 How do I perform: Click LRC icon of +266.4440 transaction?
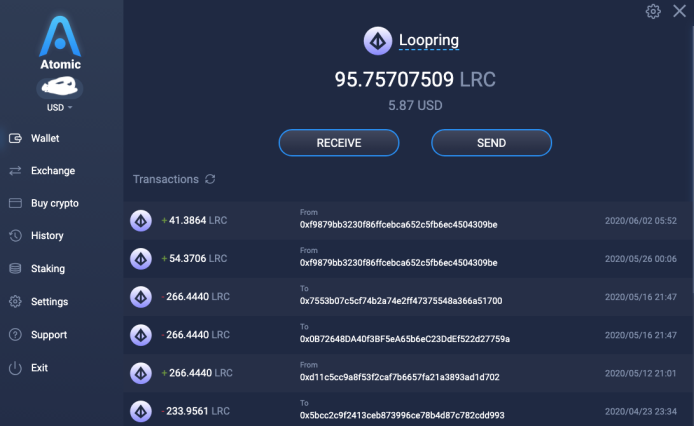(x=141, y=373)
